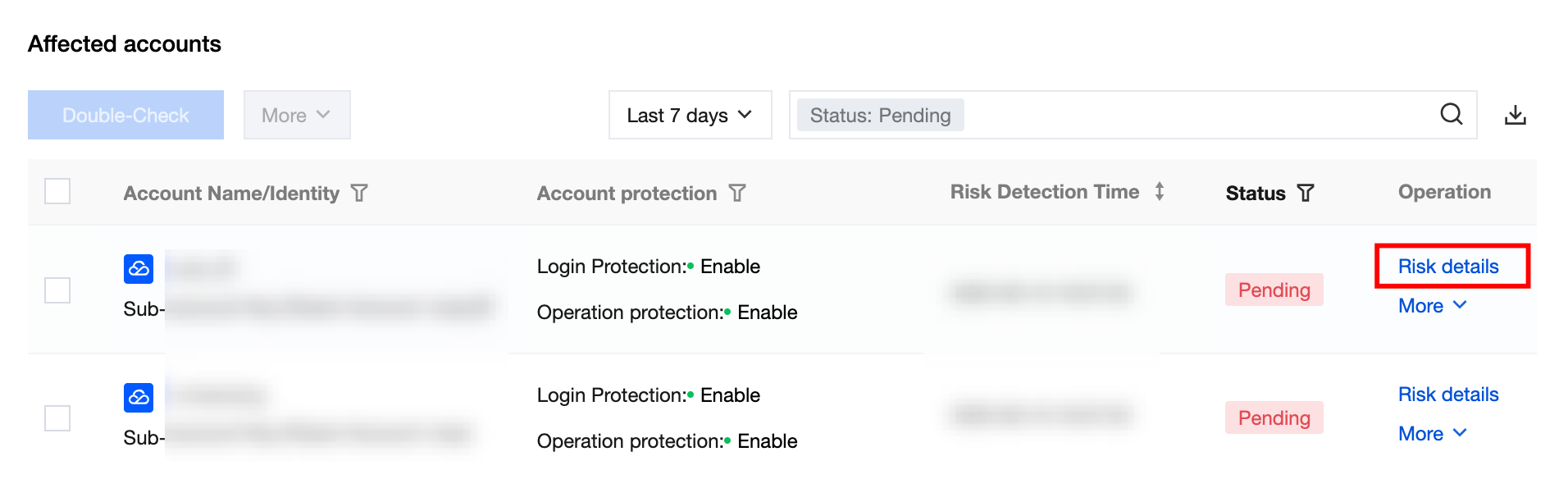1568x479 pixels.
Task: Expand the More dropdown beside Double-Check
Action: [296, 115]
